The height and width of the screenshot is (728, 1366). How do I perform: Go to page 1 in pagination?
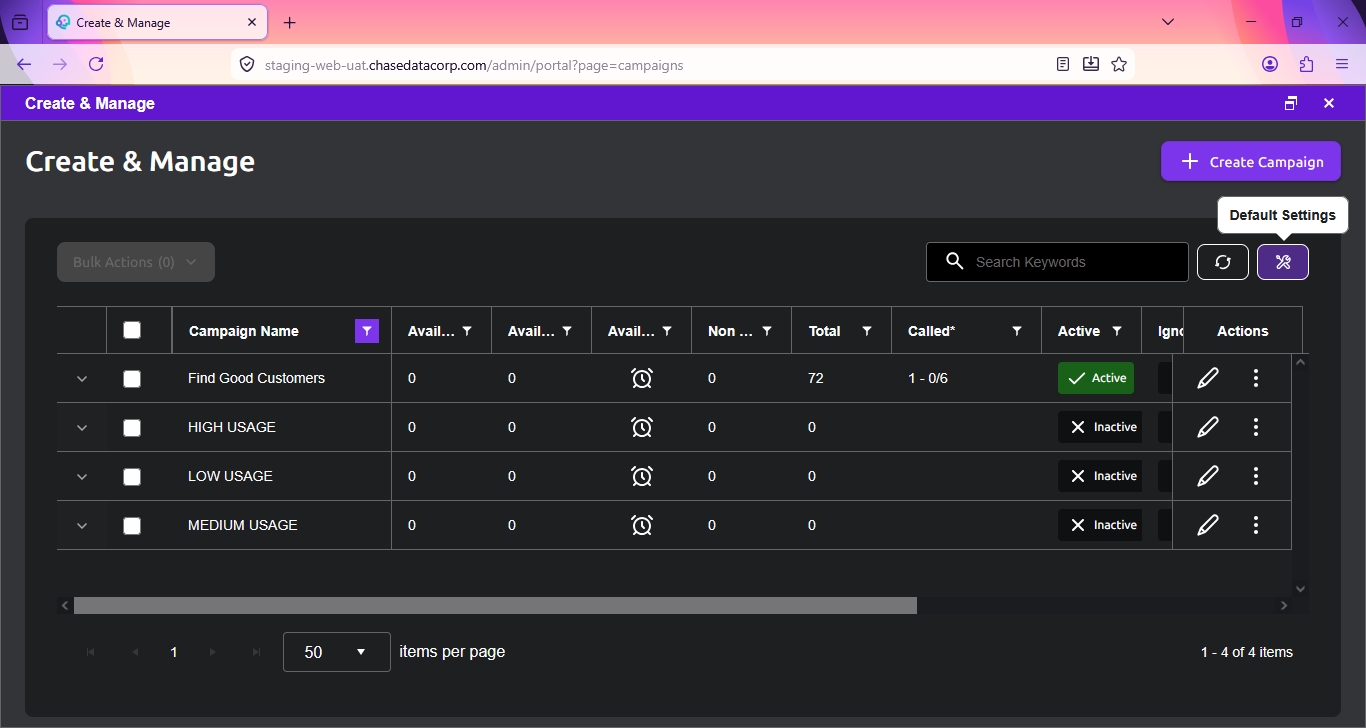[x=174, y=652]
